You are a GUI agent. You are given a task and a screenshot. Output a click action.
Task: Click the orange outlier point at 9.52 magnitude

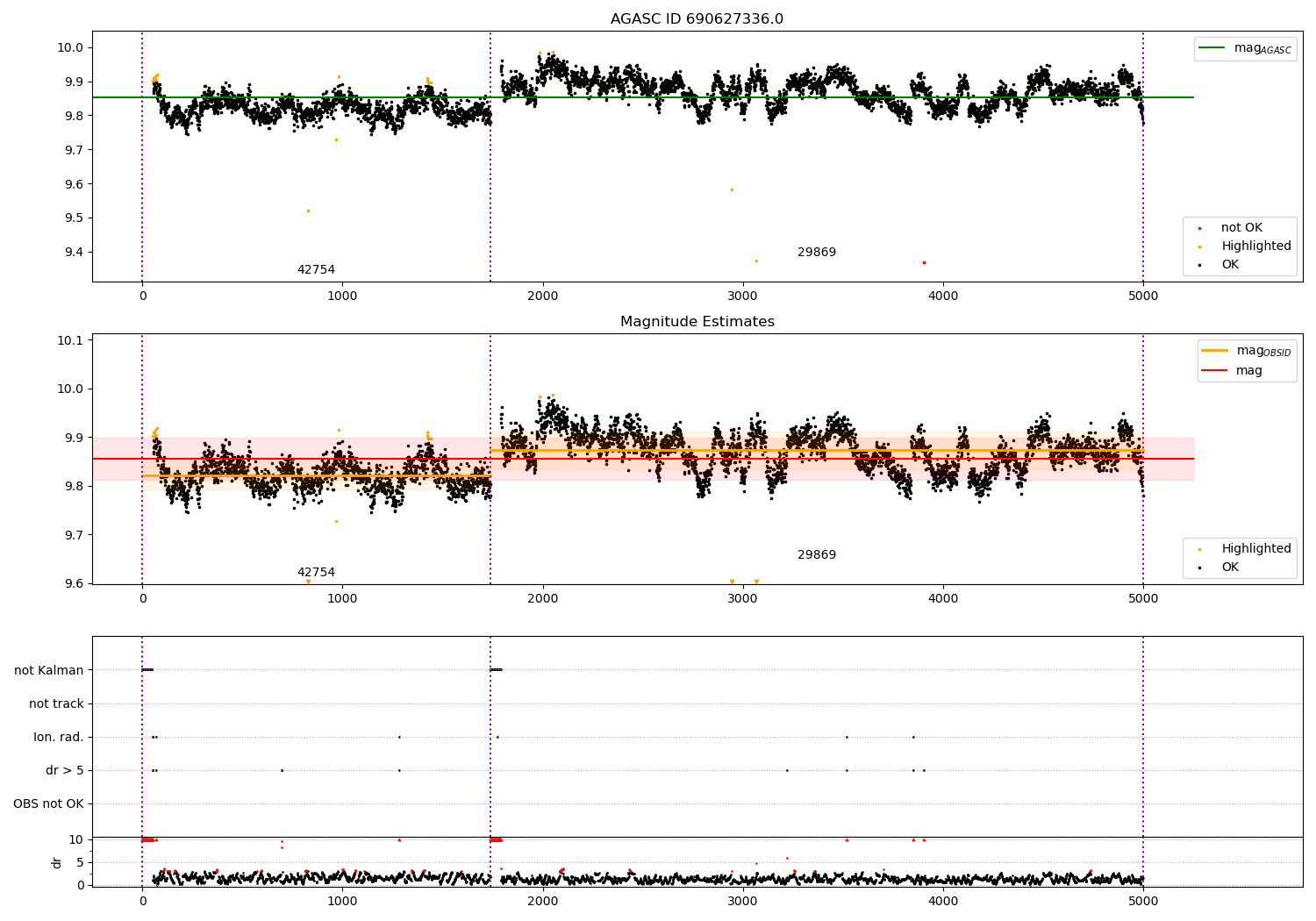pos(308,211)
